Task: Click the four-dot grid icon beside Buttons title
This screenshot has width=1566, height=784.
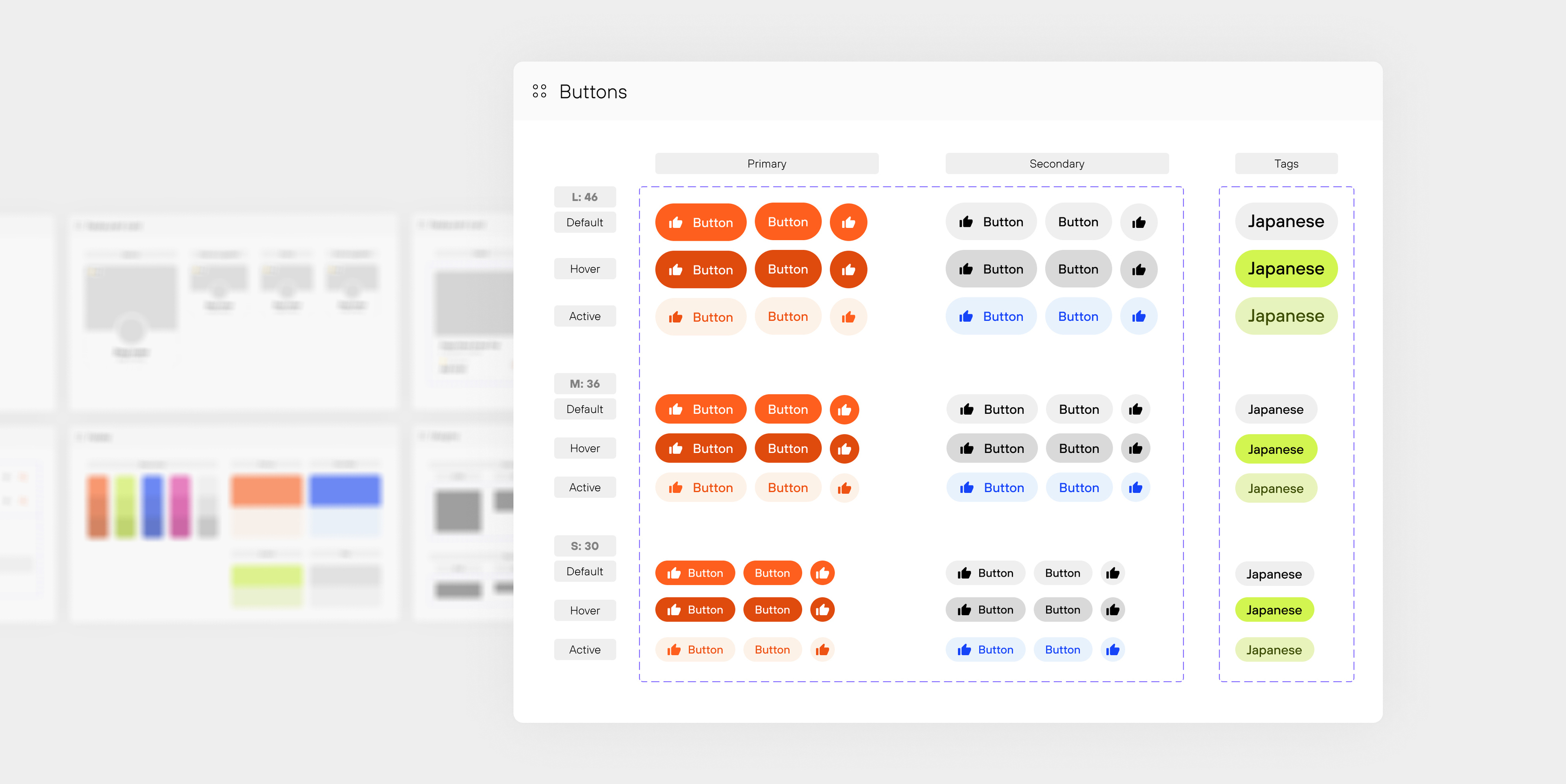Action: 539,91
